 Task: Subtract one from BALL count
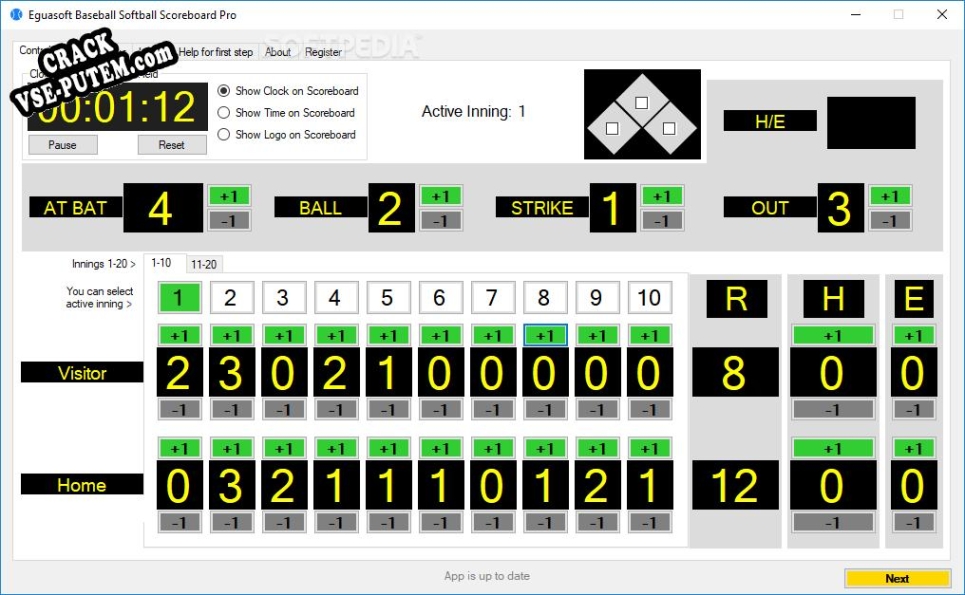[441, 220]
